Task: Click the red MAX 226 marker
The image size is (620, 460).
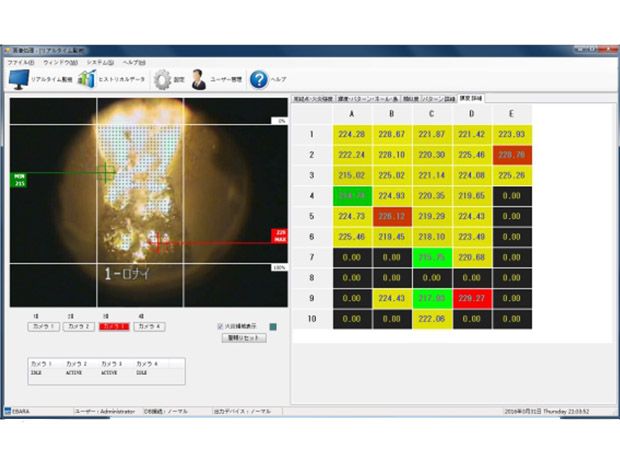Action: 279,239
